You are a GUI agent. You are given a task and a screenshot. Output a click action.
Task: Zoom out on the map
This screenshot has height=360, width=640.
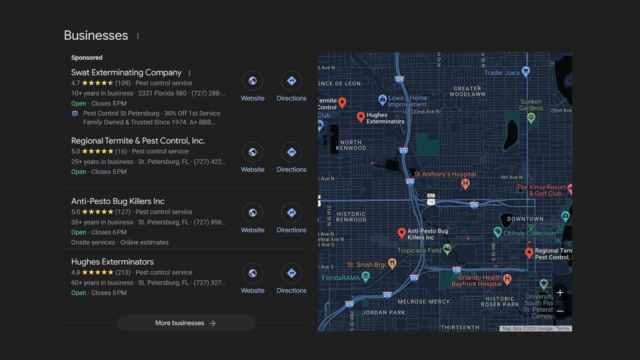[x=560, y=311]
